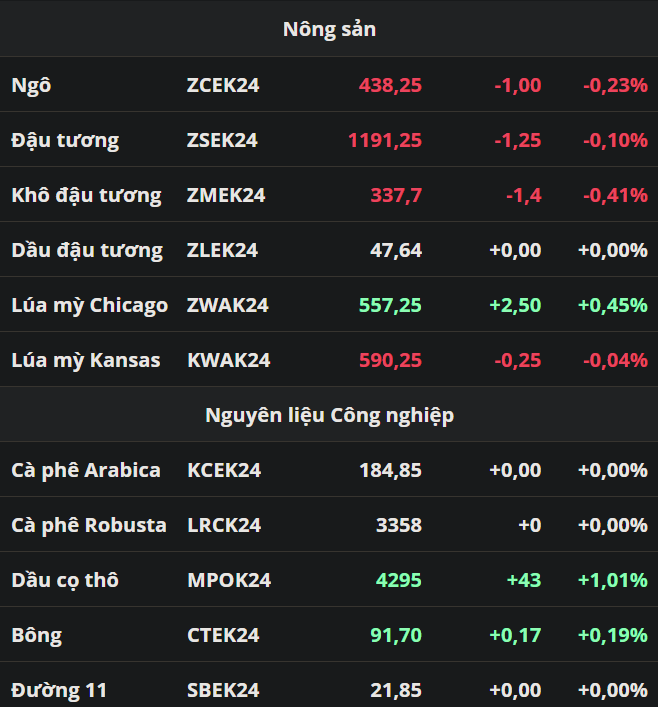
Task: Open the Ngô commodity row
Action: coord(31,85)
